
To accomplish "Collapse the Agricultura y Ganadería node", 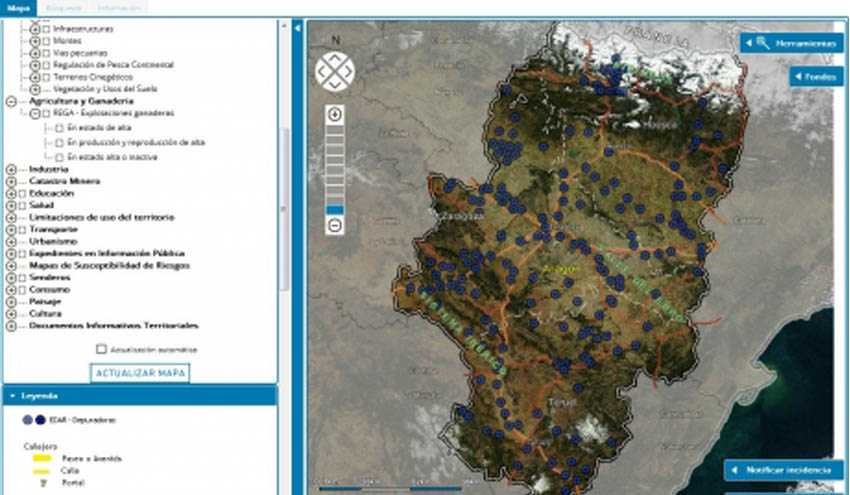I will pos(11,101).
